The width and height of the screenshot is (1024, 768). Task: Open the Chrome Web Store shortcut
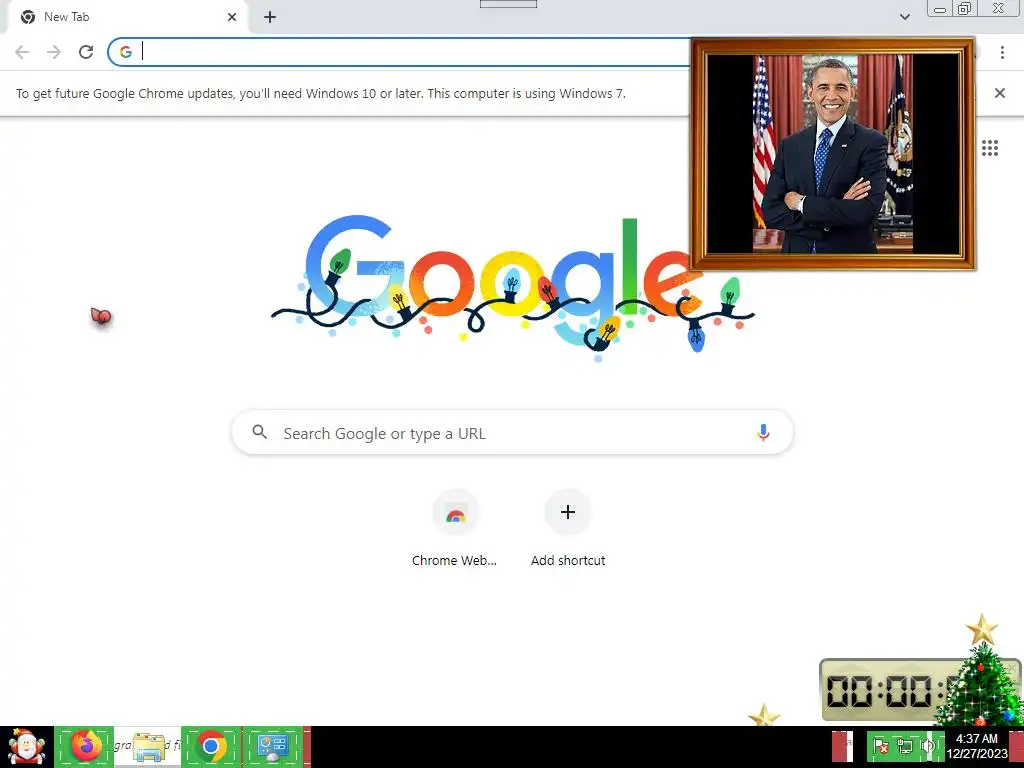point(455,530)
